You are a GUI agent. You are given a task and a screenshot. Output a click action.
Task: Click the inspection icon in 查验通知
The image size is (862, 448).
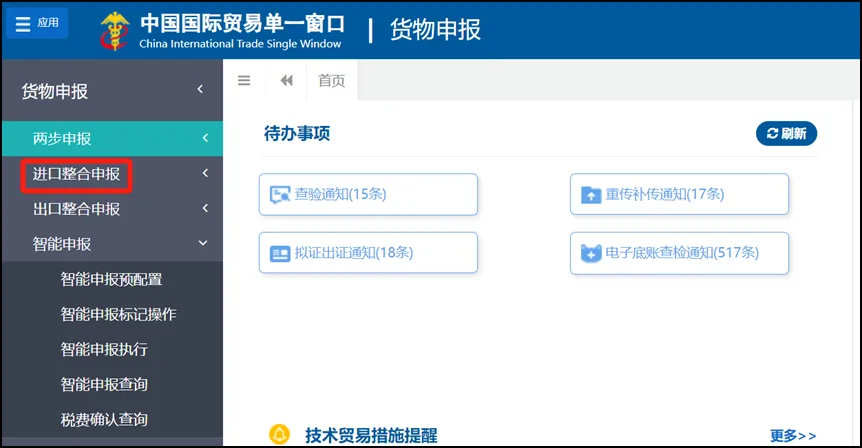280,195
